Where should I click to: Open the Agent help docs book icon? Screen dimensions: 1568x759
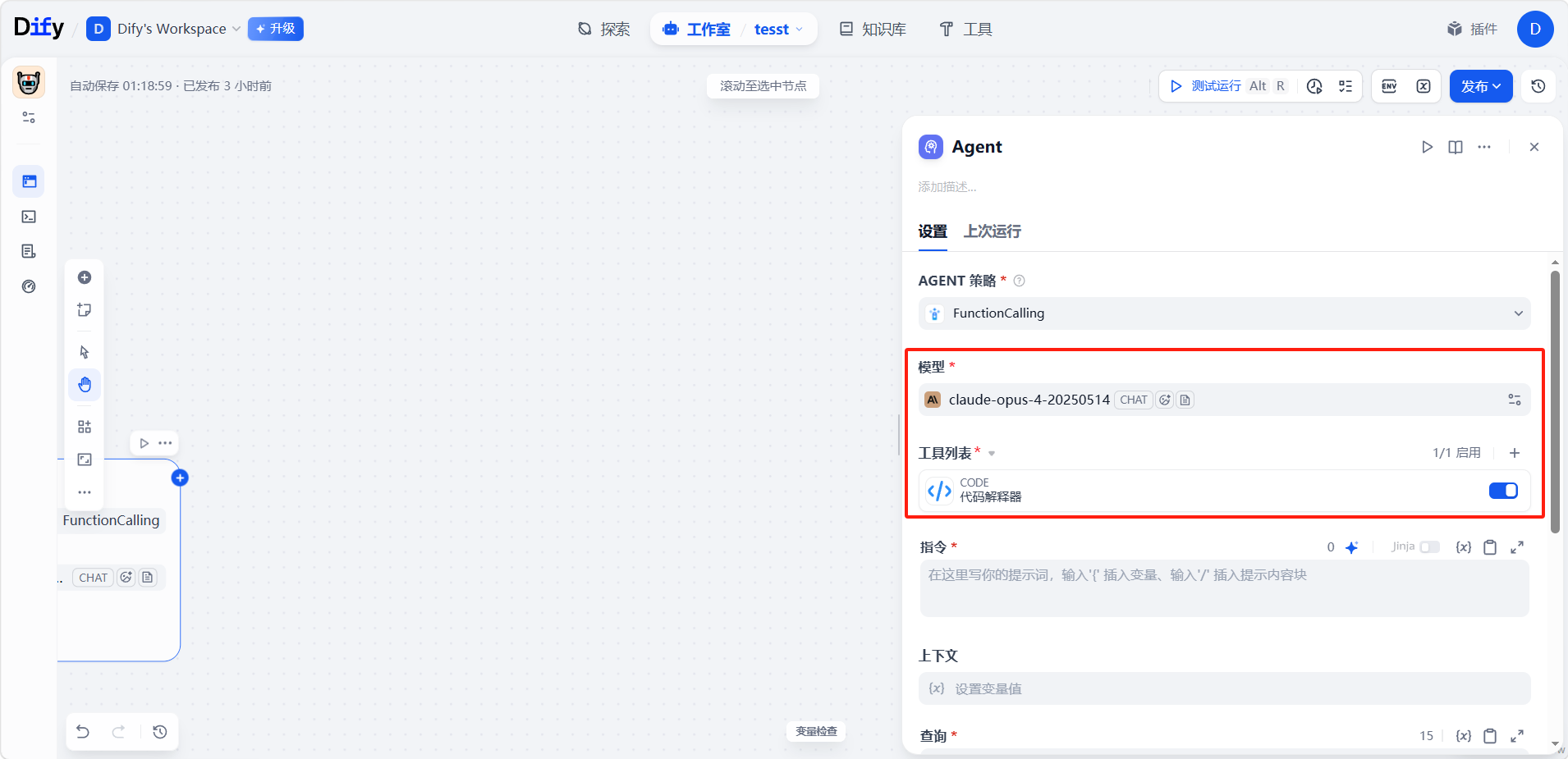click(1456, 147)
